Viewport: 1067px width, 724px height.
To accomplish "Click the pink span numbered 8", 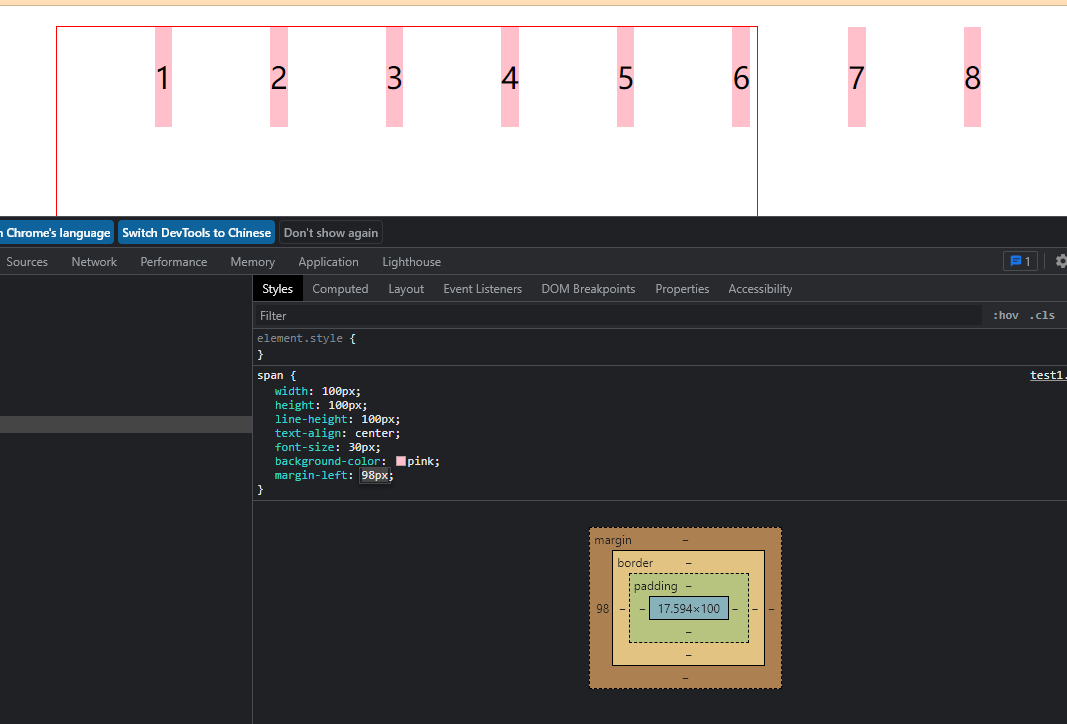I will click(972, 77).
